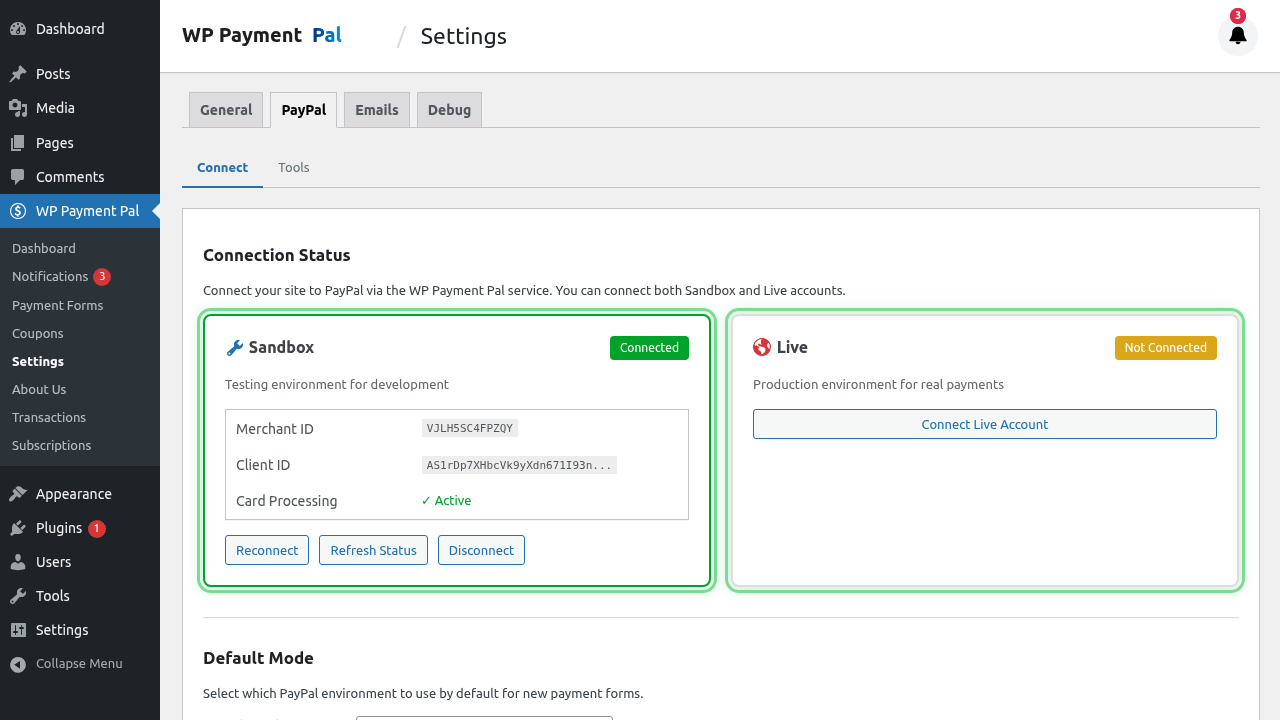Switch to the Tools sub-tab
The image size is (1280, 720).
293,167
